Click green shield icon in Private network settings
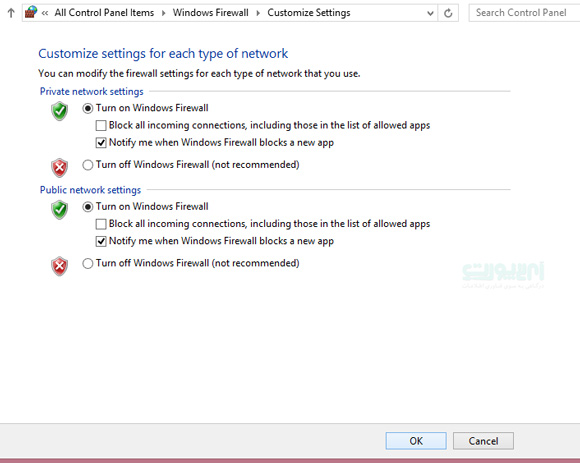 tap(59, 111)
